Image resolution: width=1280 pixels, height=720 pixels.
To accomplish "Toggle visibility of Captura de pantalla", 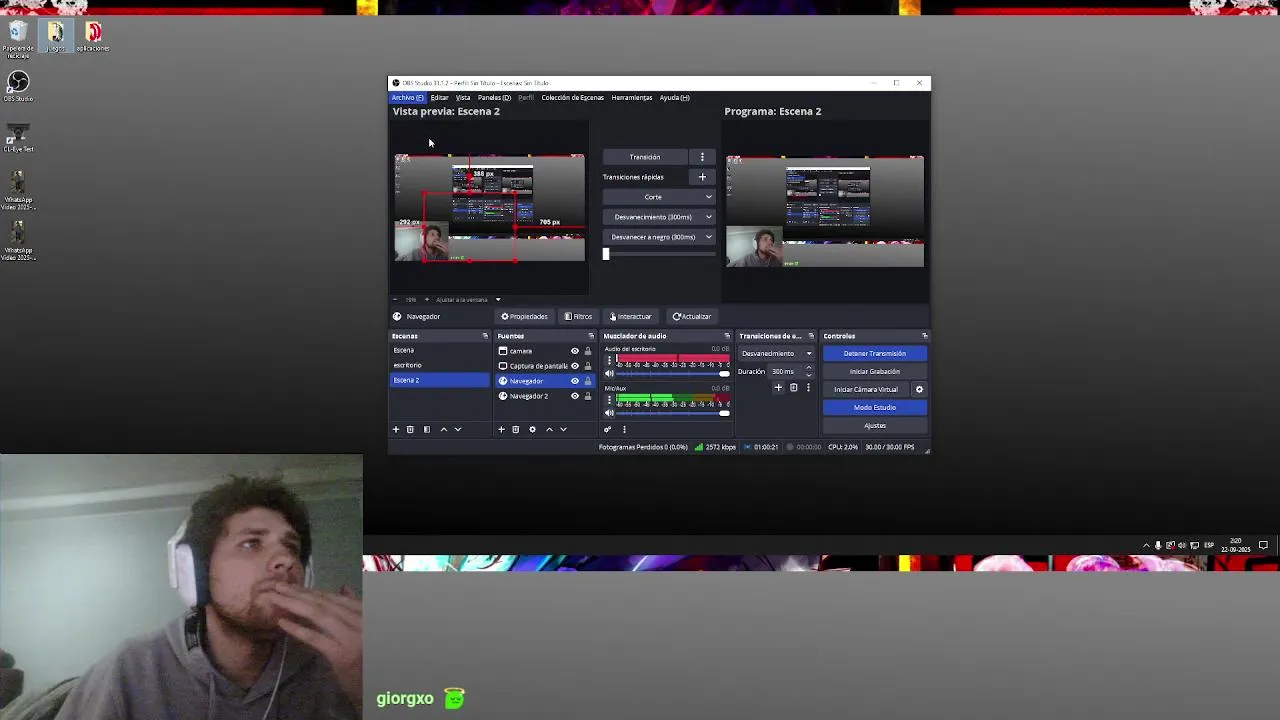I will pos(575,366).
